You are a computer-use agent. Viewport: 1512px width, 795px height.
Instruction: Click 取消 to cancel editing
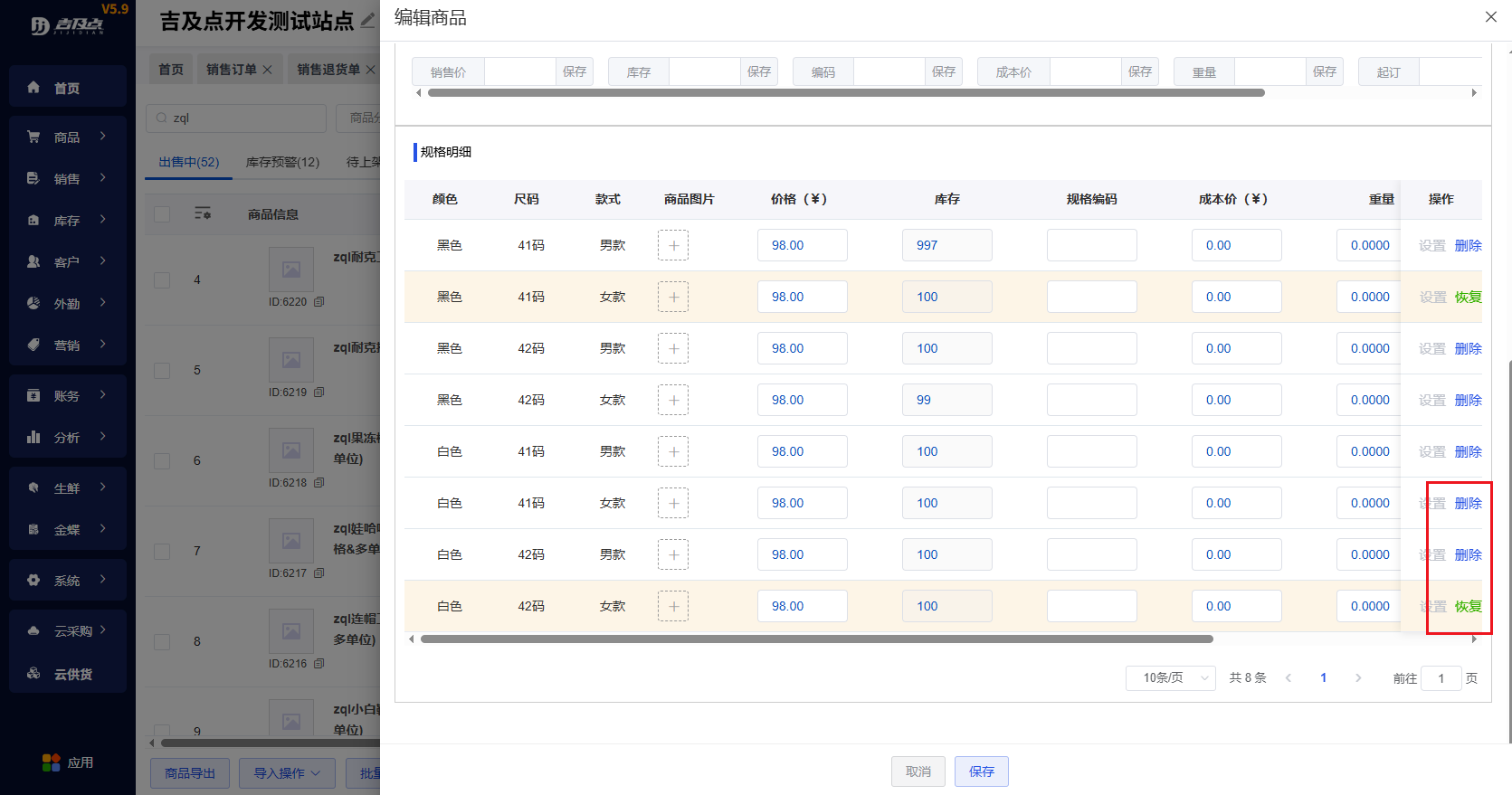tap(918, 771)
